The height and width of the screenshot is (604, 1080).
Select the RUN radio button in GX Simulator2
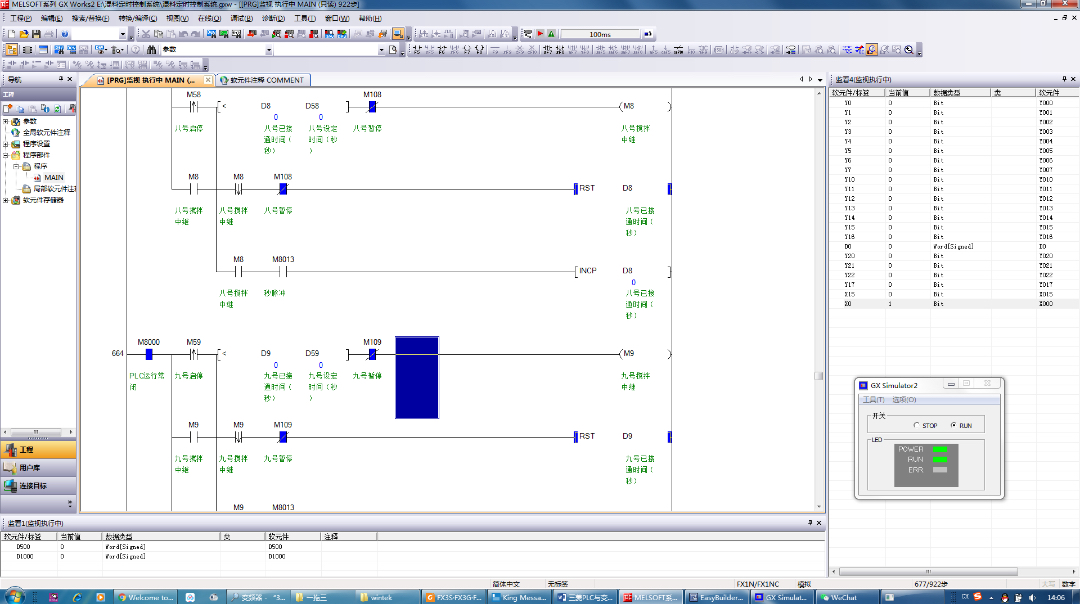pyautogui.click(x=953, y=425)
